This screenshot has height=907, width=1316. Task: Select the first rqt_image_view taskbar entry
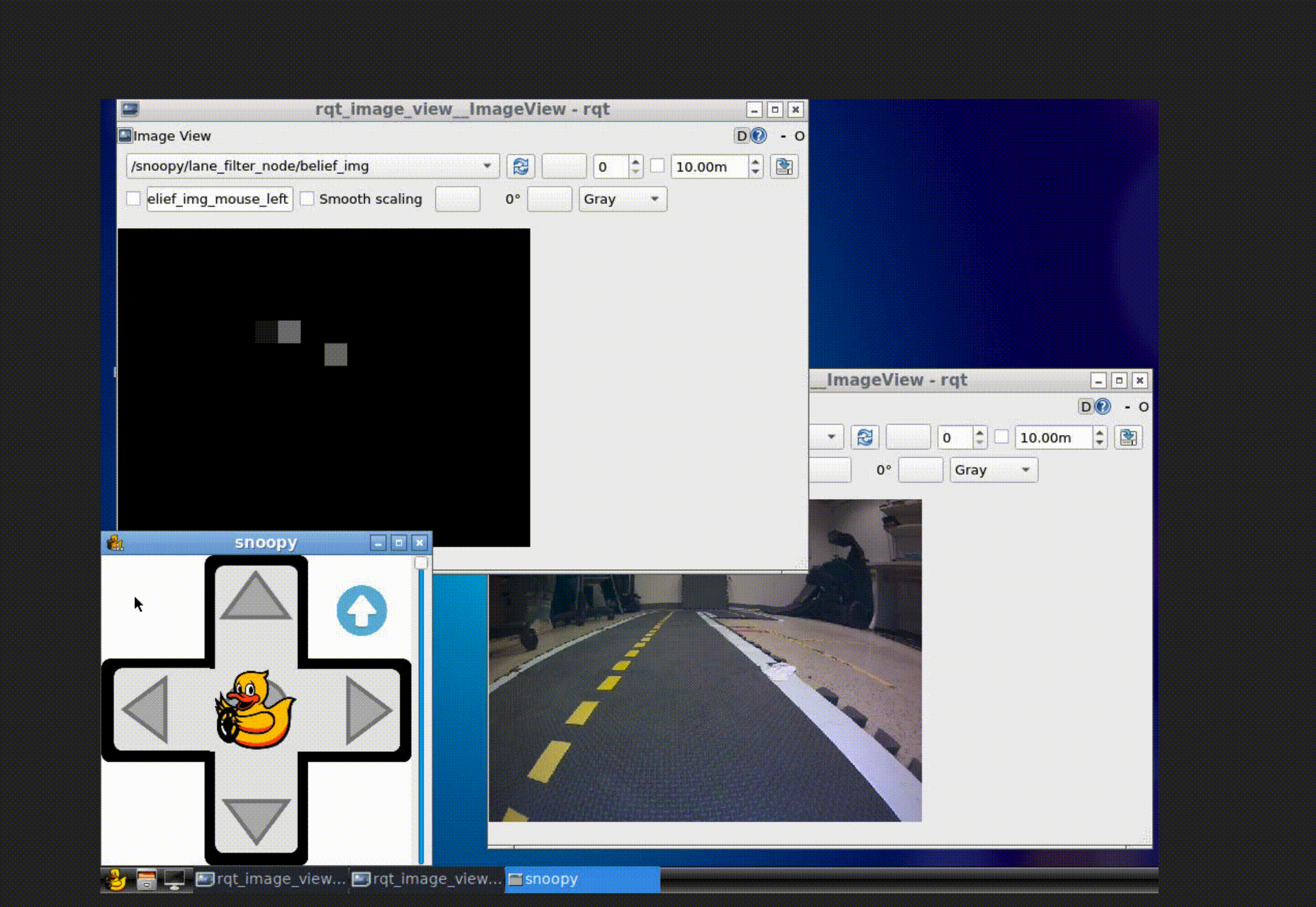[271, 879]
